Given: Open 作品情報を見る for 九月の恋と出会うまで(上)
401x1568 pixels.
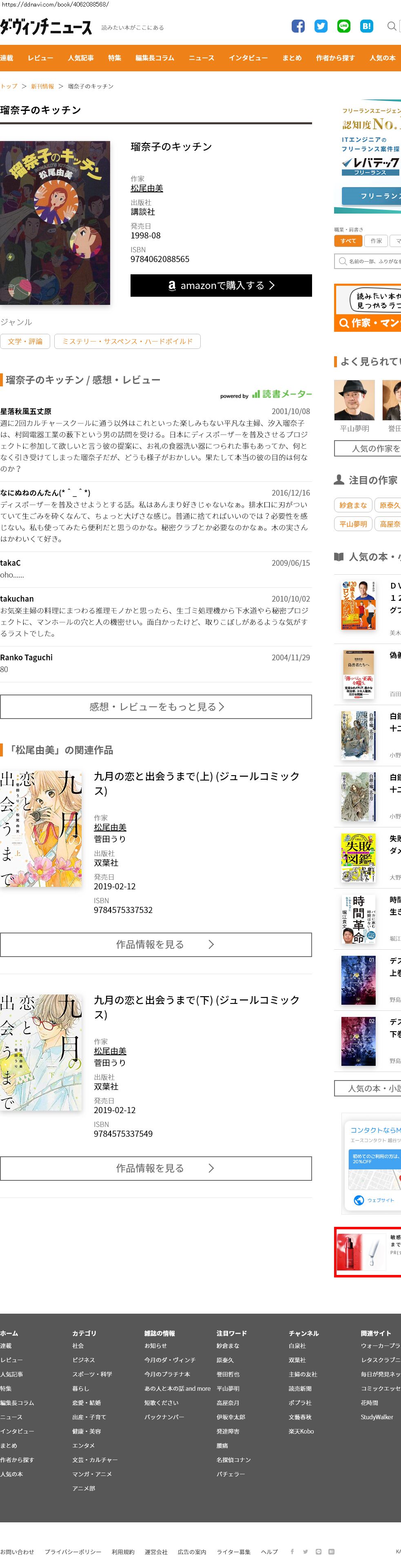Looking at the screenshot, I should (x=156, y=945).
